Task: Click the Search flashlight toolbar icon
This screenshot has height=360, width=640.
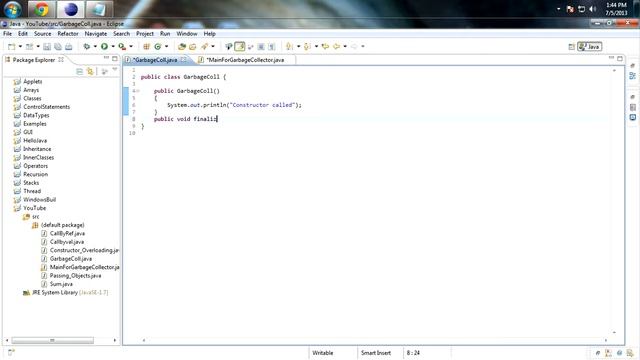Action: (204, 47)
